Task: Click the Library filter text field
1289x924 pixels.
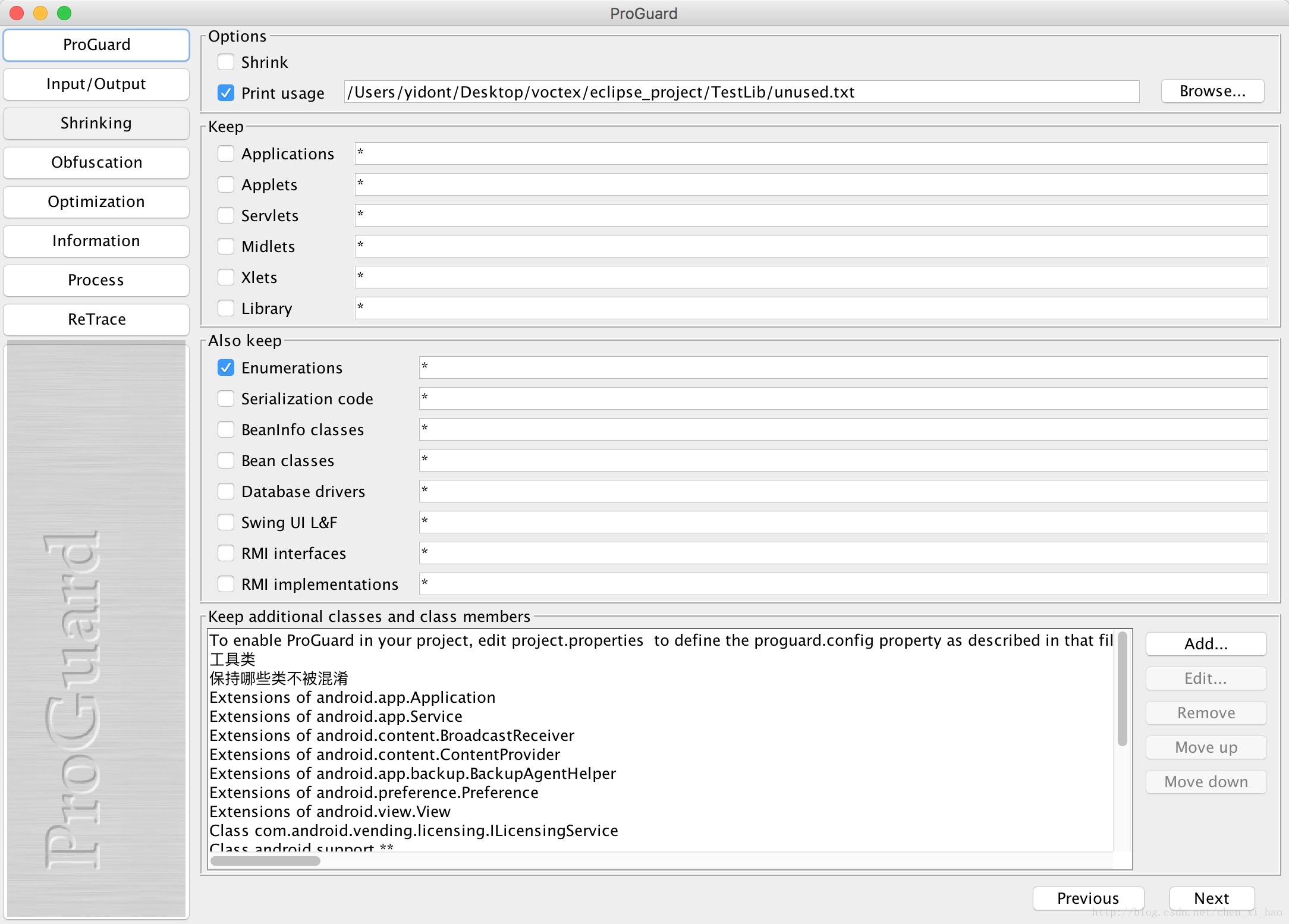Action: (812, 308)
